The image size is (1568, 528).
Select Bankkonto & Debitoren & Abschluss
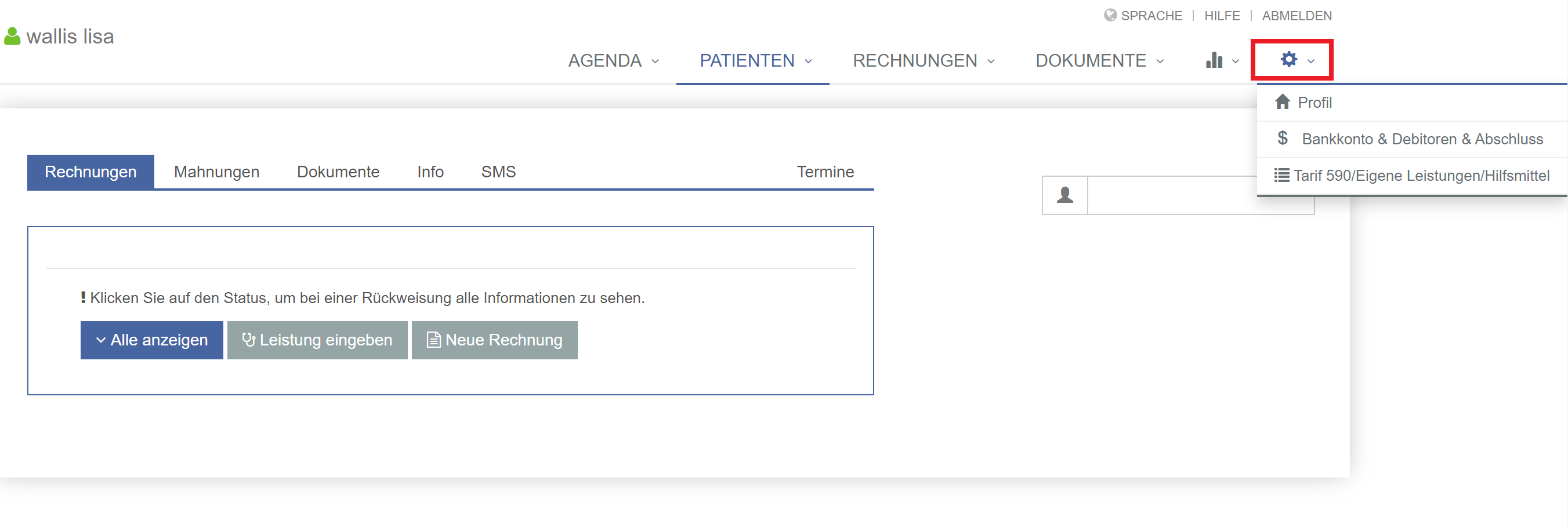(1411, 139)
